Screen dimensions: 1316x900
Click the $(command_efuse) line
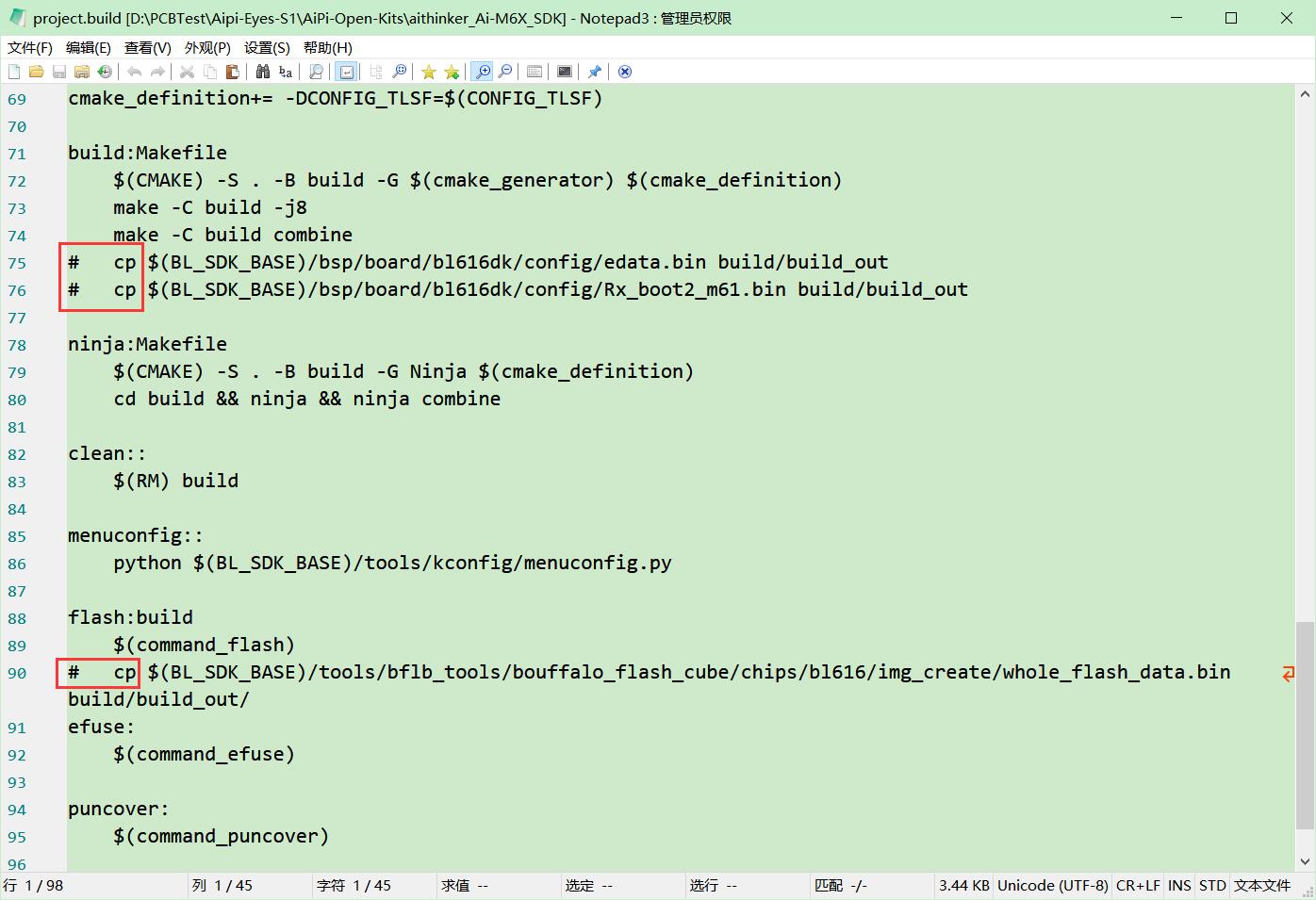point(204,754)
